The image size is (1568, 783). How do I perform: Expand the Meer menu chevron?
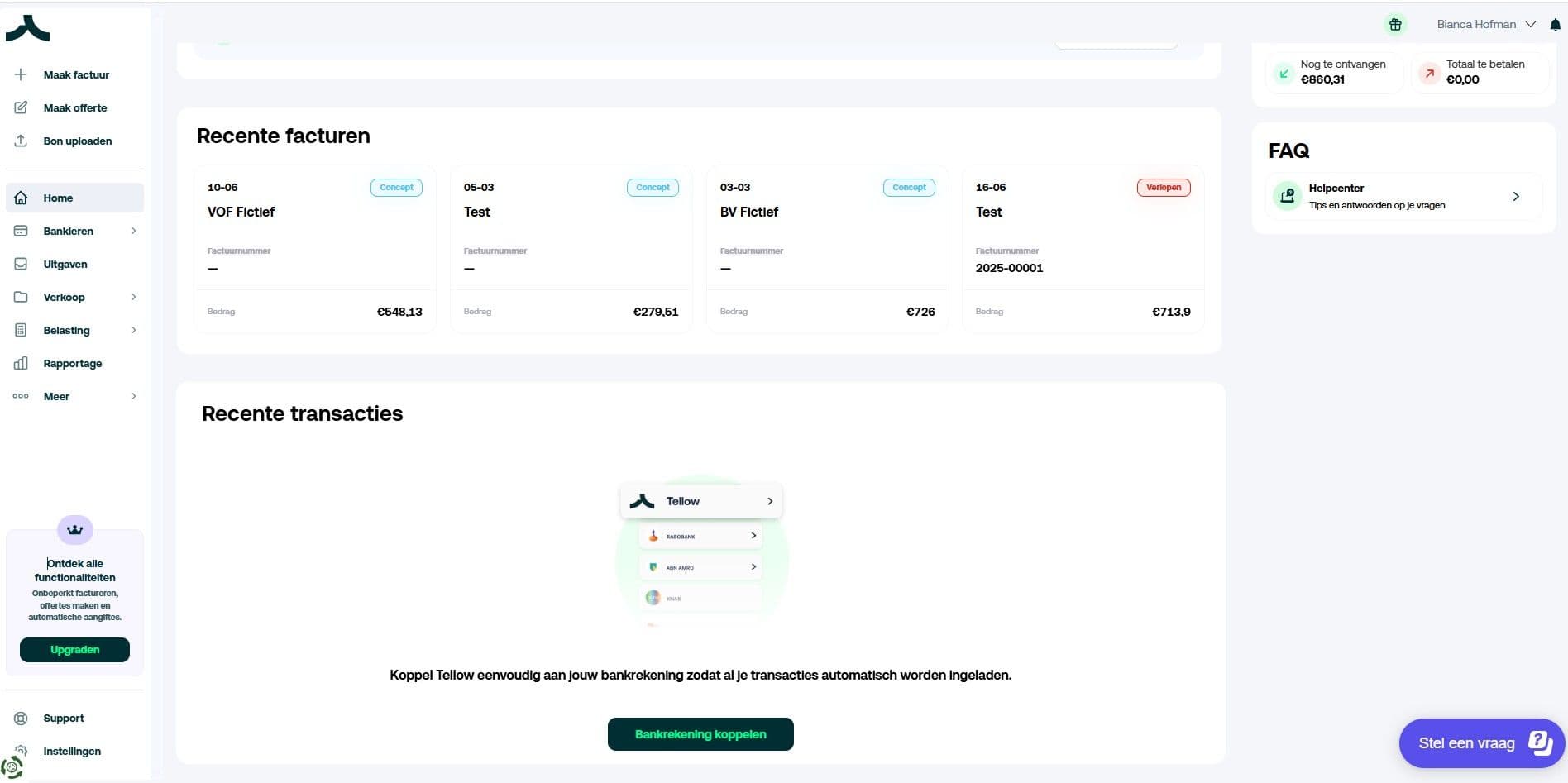pos(134,396)
